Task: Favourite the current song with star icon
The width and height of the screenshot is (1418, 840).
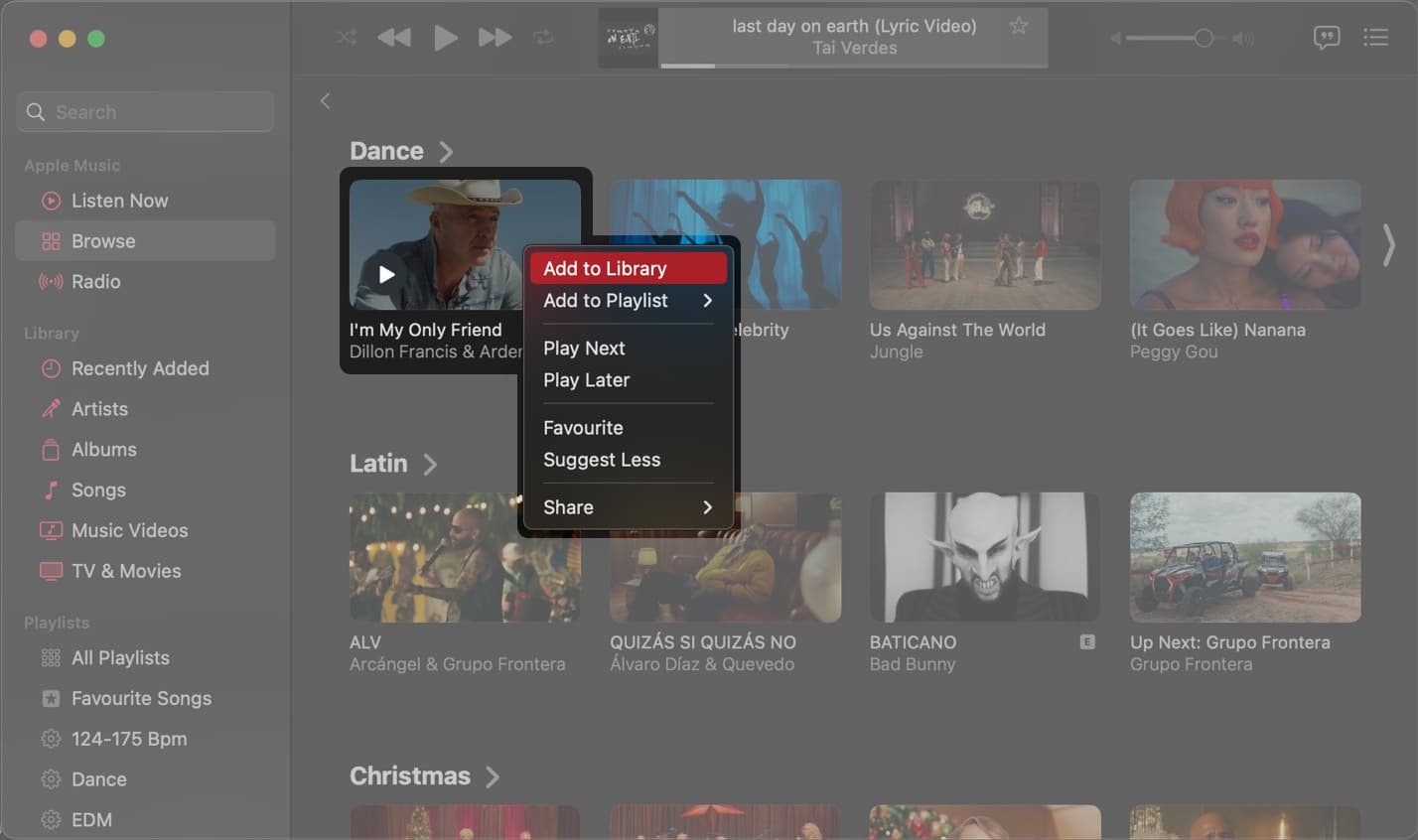Action: (1019, 26)
